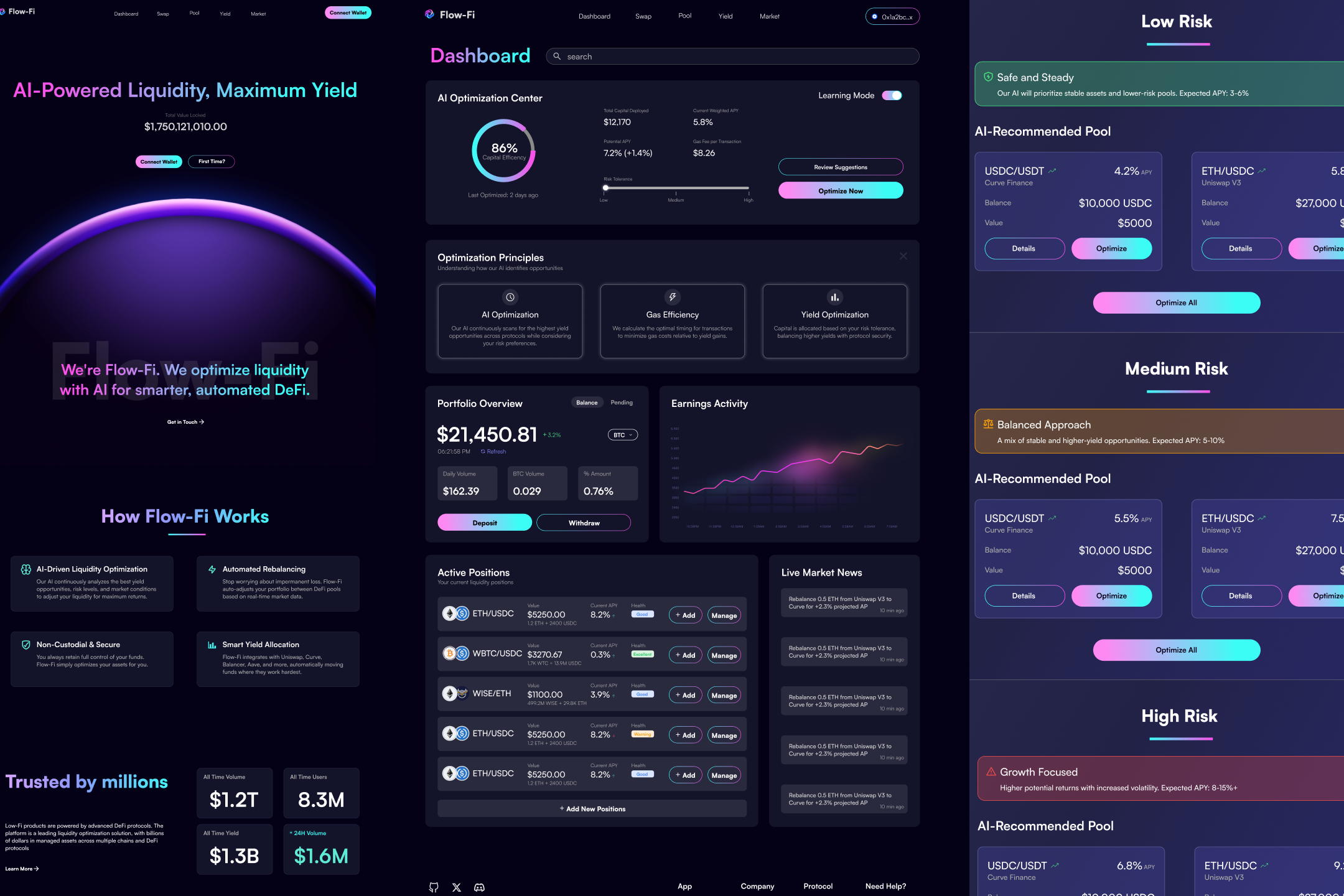
Task: Open the GitHub icon in footer
Action: (434, 887)
